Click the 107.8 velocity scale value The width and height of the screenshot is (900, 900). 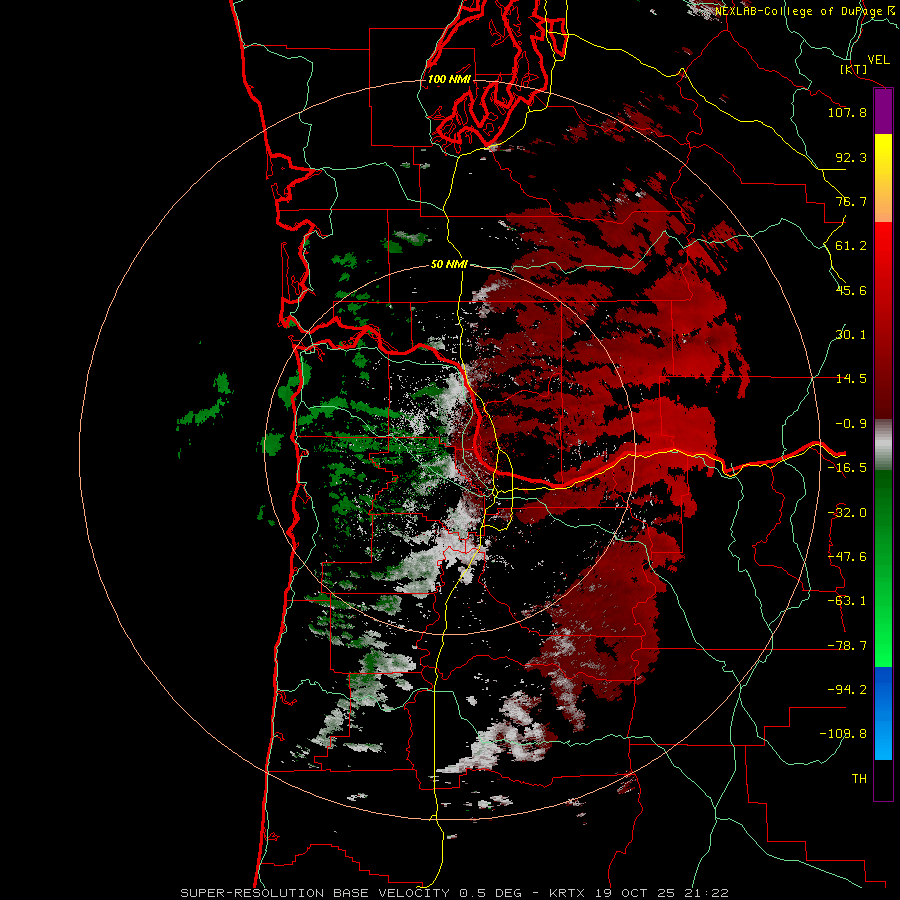coord(847,112)
